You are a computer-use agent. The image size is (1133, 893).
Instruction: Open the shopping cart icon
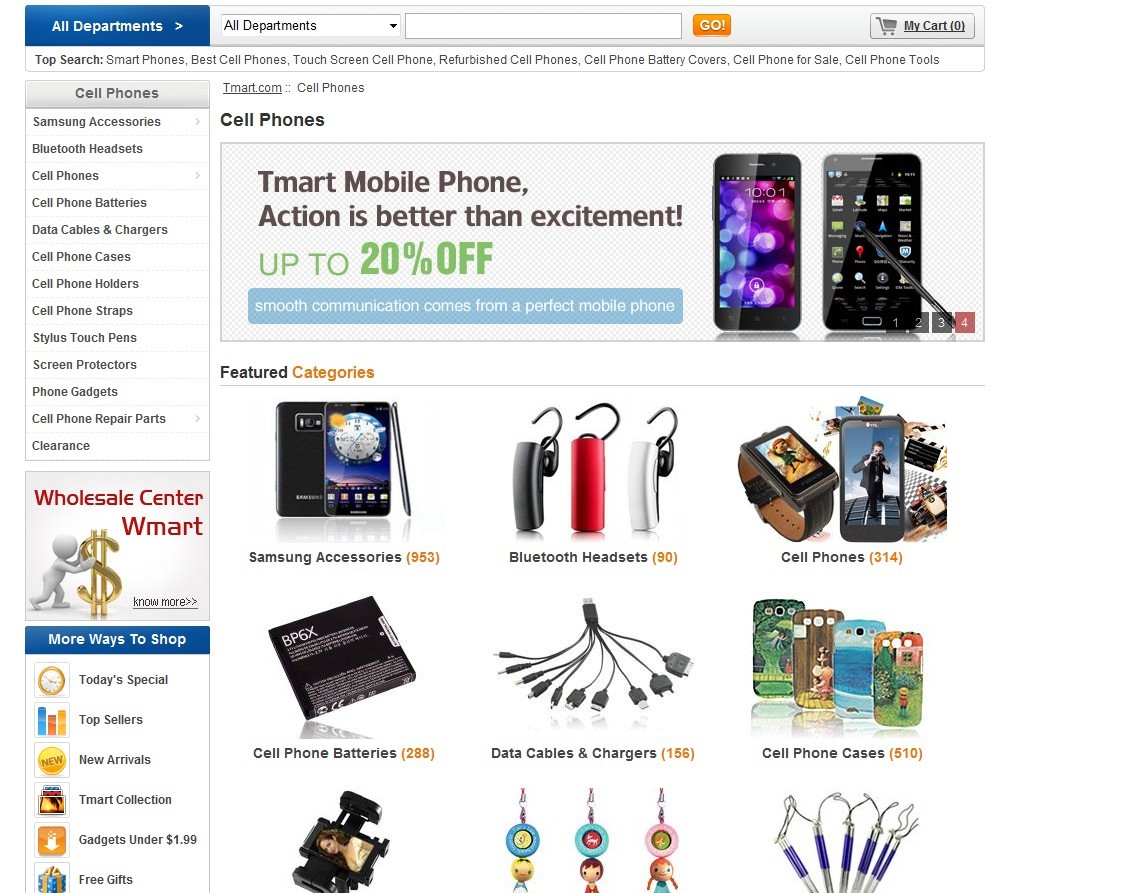(x=886, y=26)
